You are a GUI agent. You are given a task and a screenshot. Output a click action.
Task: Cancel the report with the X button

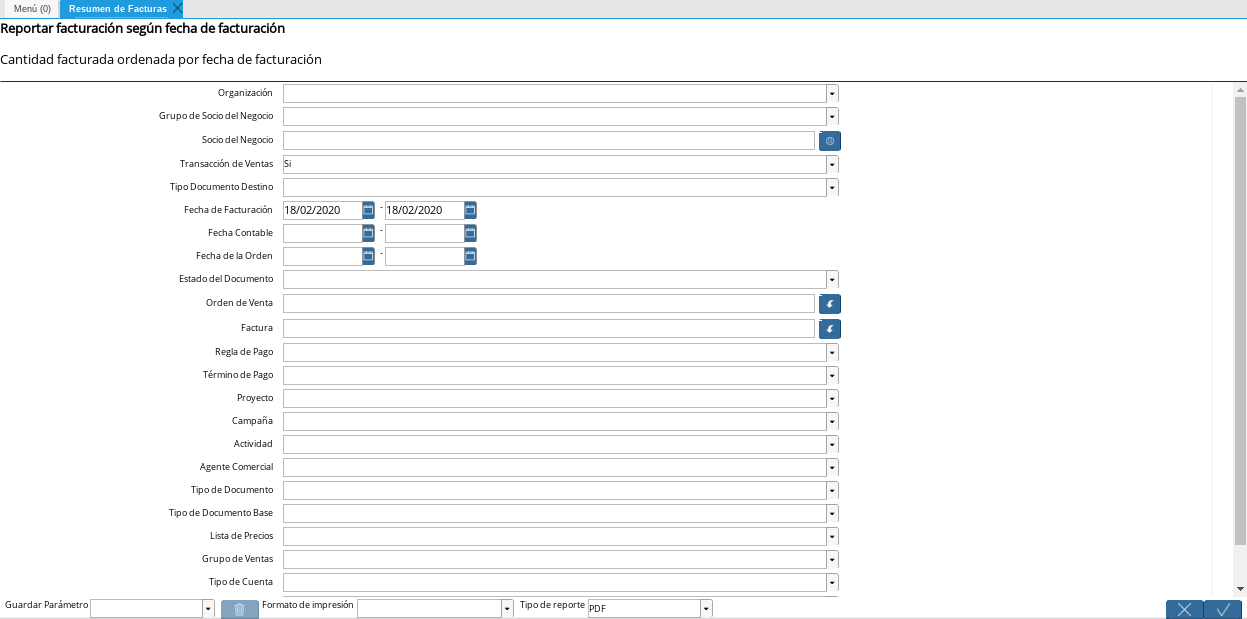tap(1184, 609)
